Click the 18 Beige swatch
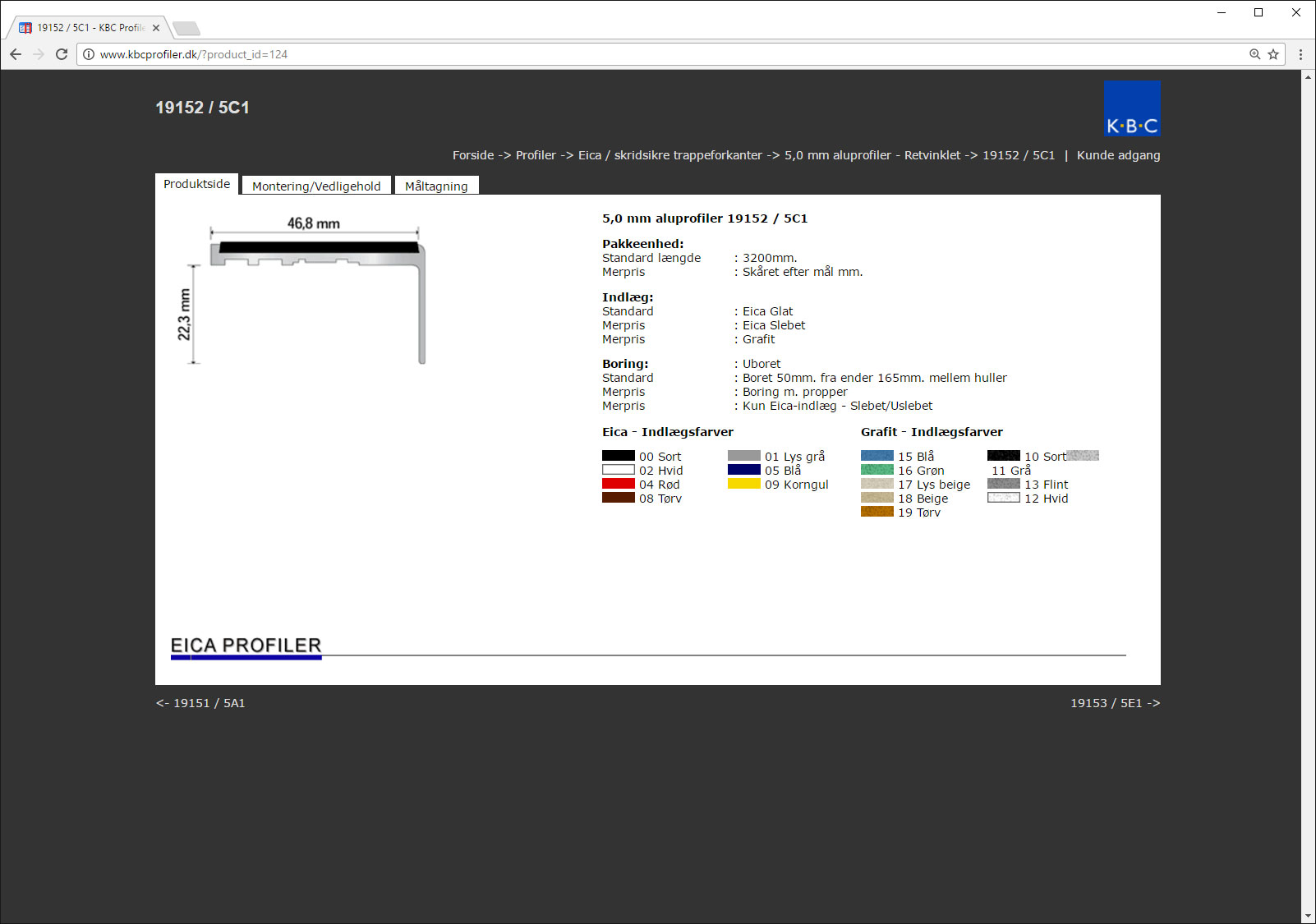1316x924 pixels. [x=877, y=498]
